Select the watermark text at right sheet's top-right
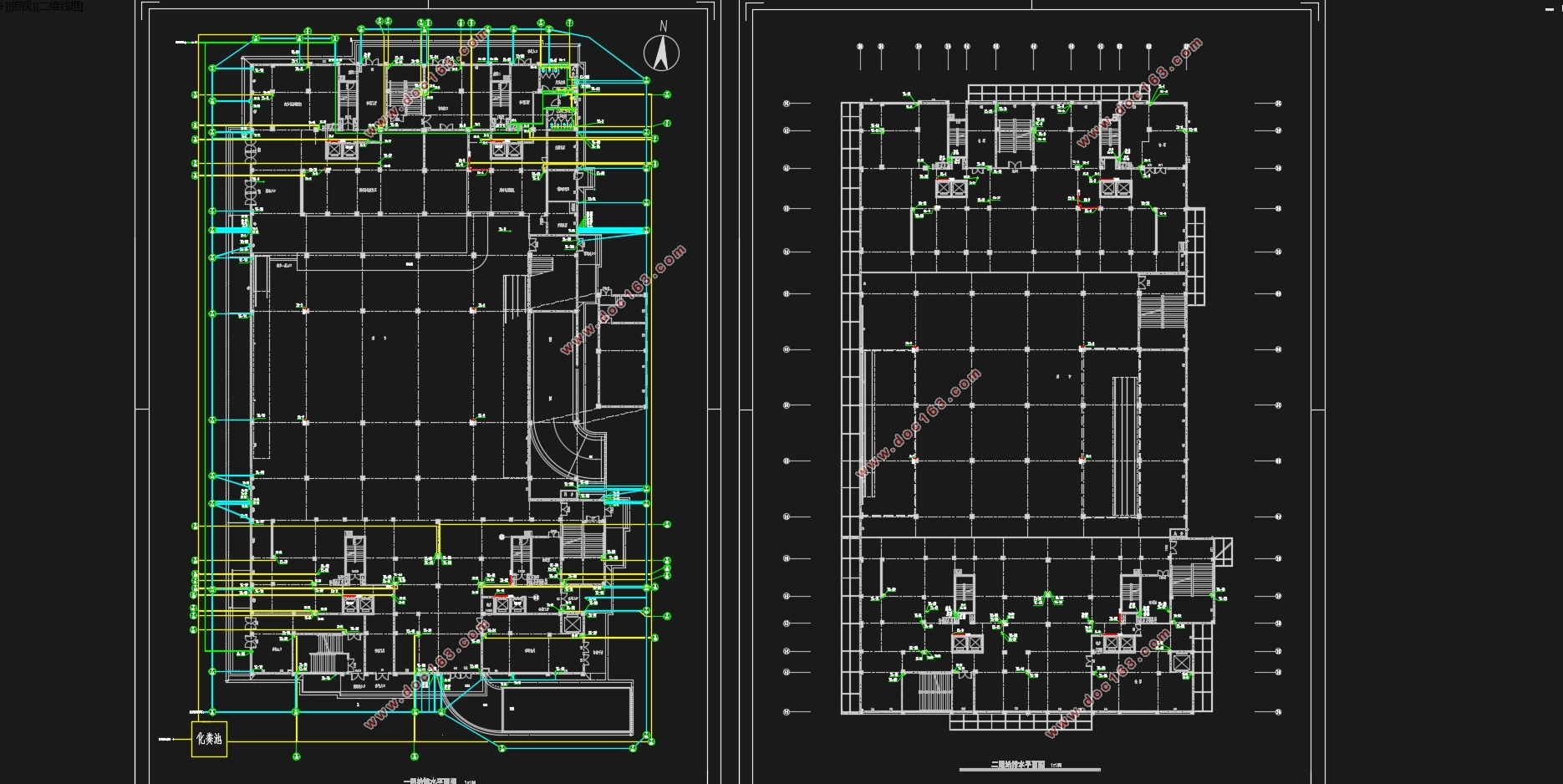Screen dimensions: 1563x784 1140,92
